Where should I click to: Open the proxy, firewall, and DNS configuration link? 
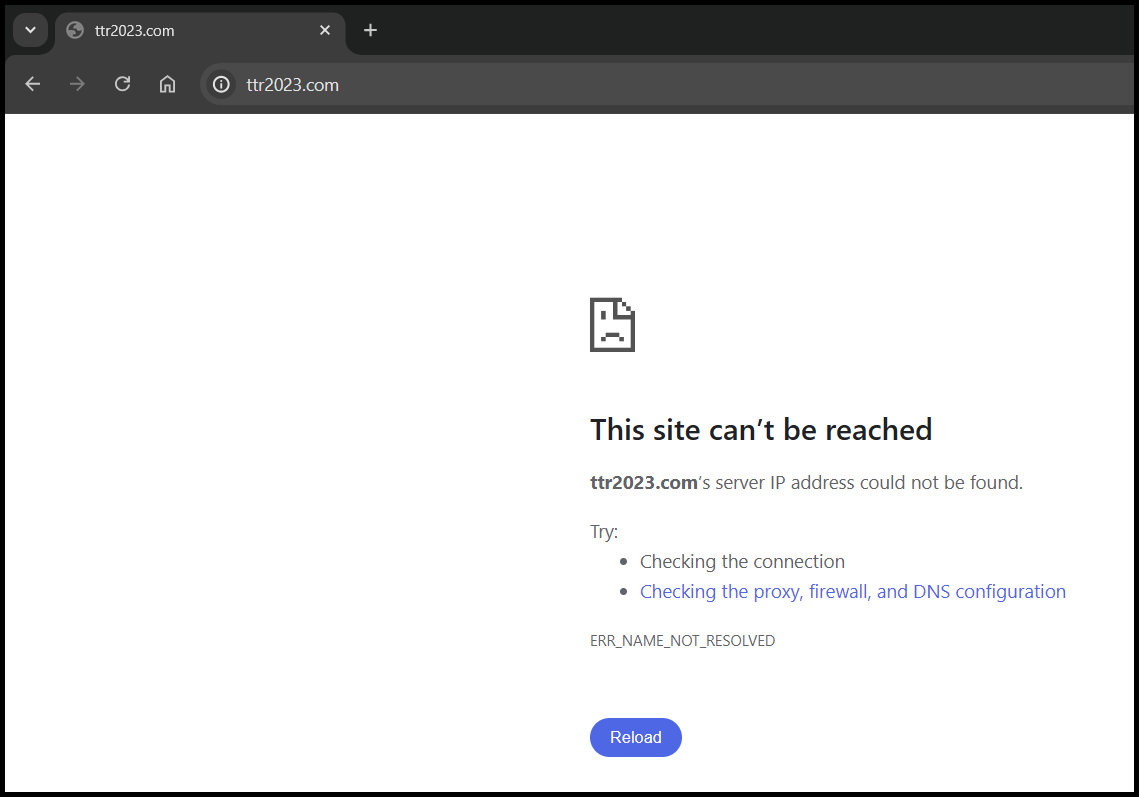[x=852, y=592]
